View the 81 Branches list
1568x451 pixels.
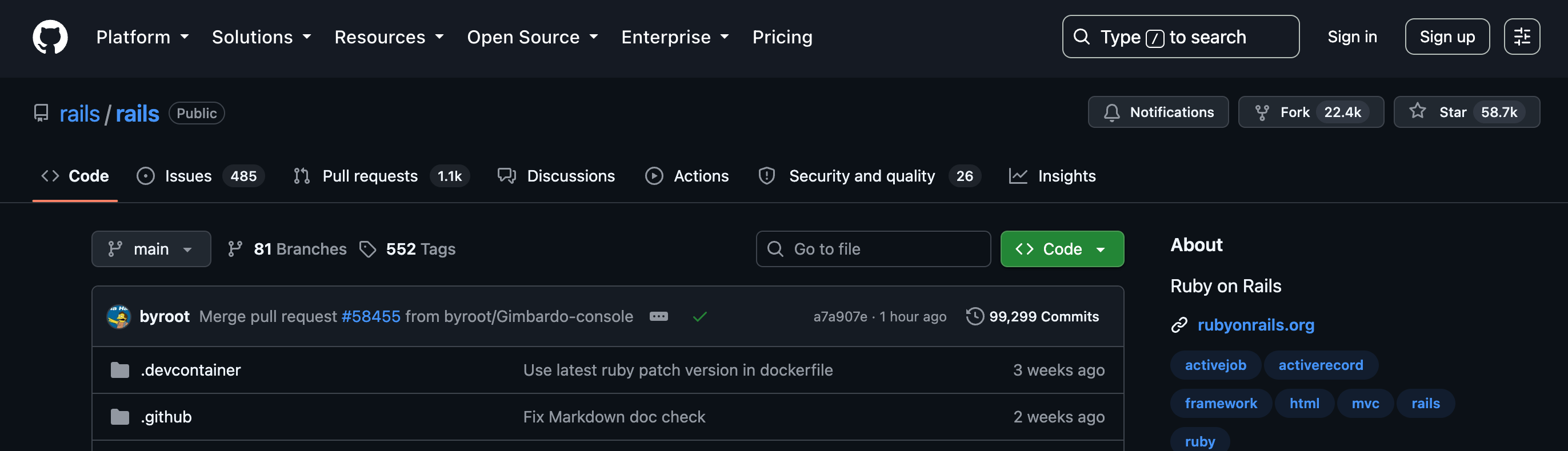tap(287, 249)
